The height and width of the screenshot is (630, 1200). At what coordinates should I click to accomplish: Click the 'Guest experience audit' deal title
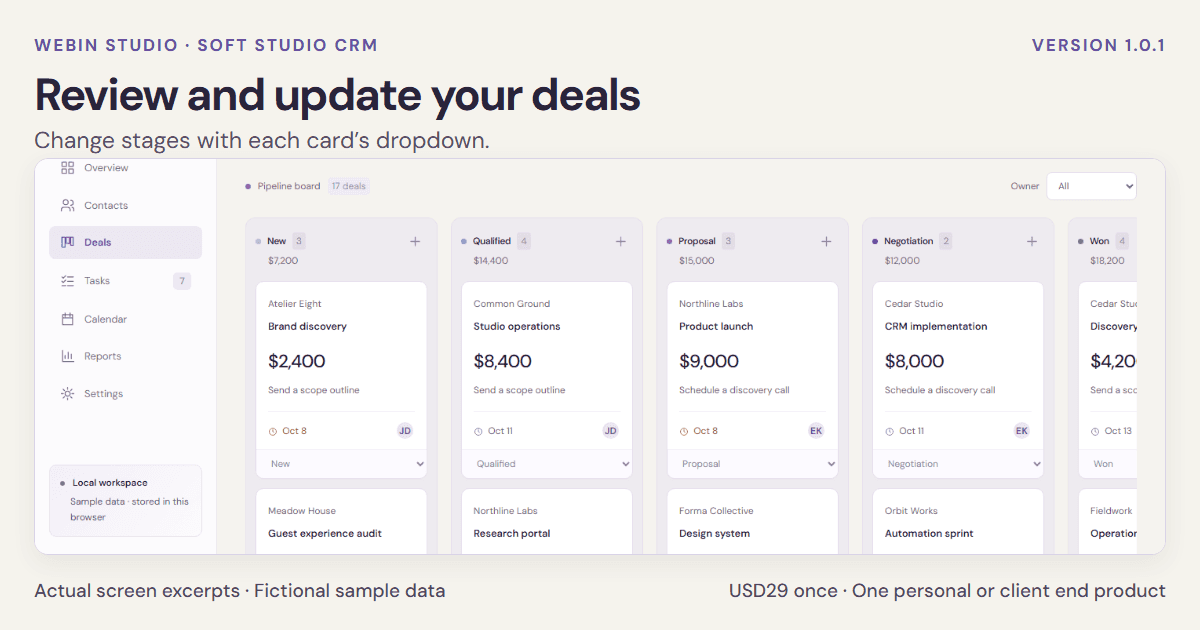[325, 533]
